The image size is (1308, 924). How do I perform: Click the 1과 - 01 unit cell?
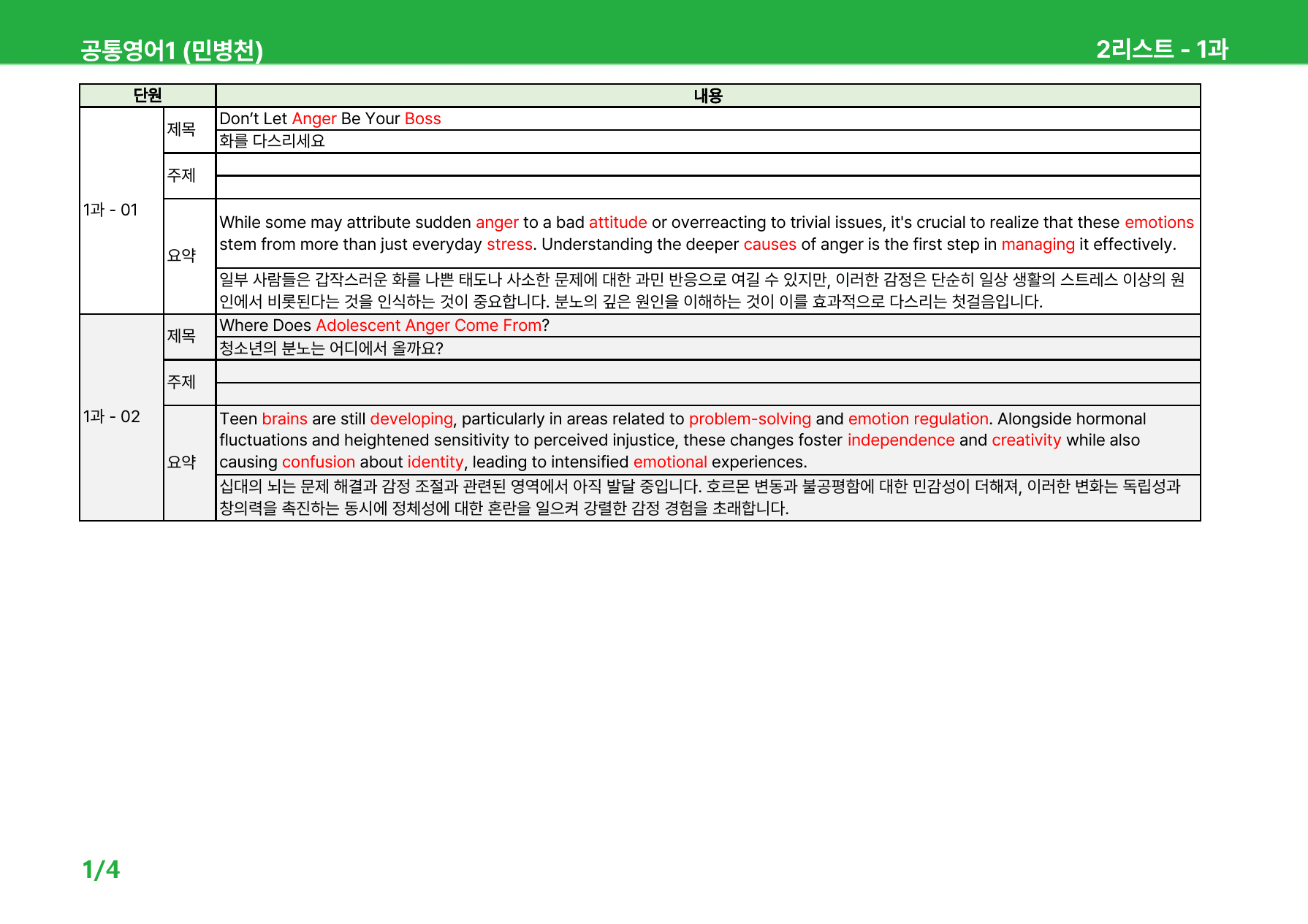coord(121,210)
